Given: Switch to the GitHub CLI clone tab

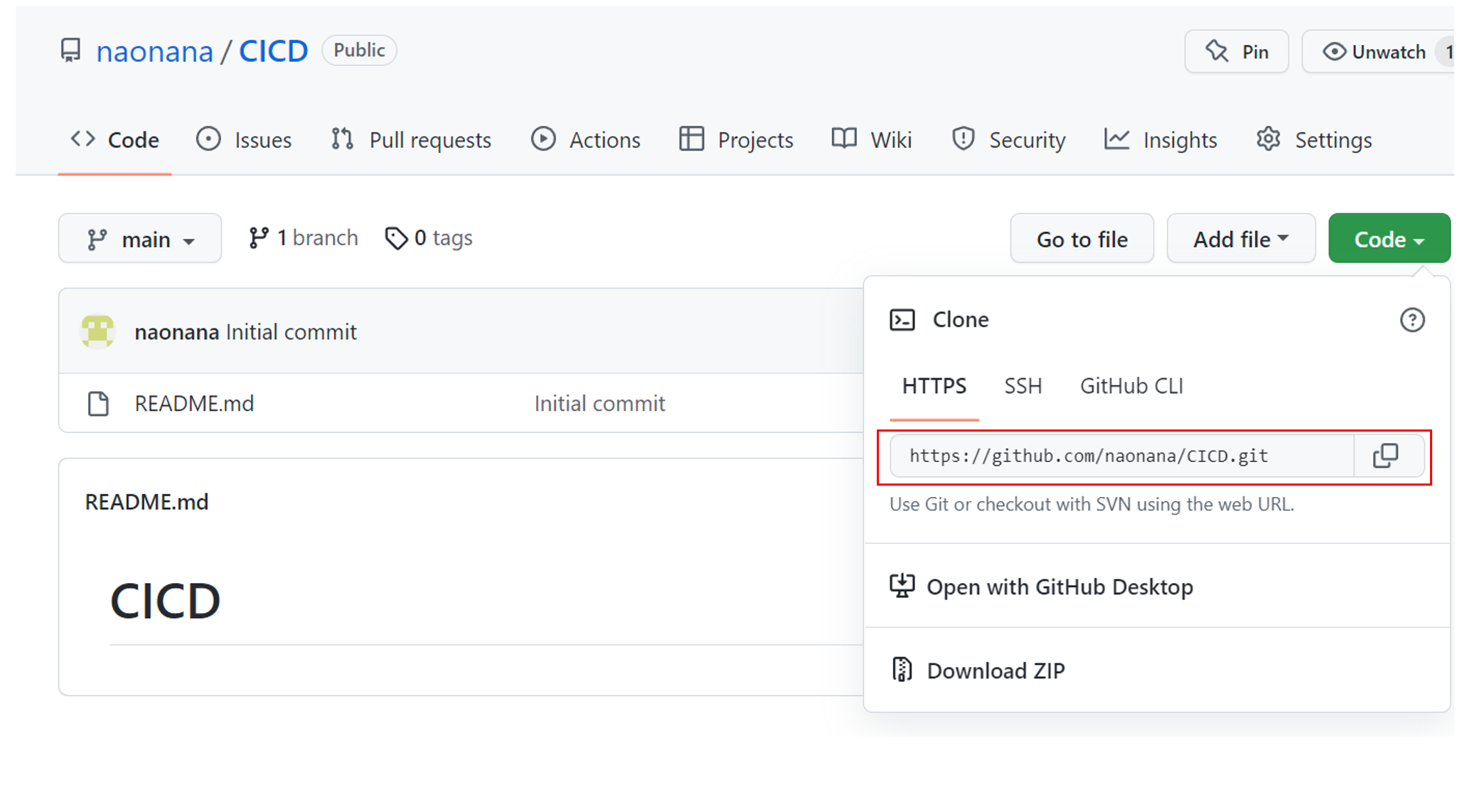Looking at the screenshot, I should coord(1131,386).
